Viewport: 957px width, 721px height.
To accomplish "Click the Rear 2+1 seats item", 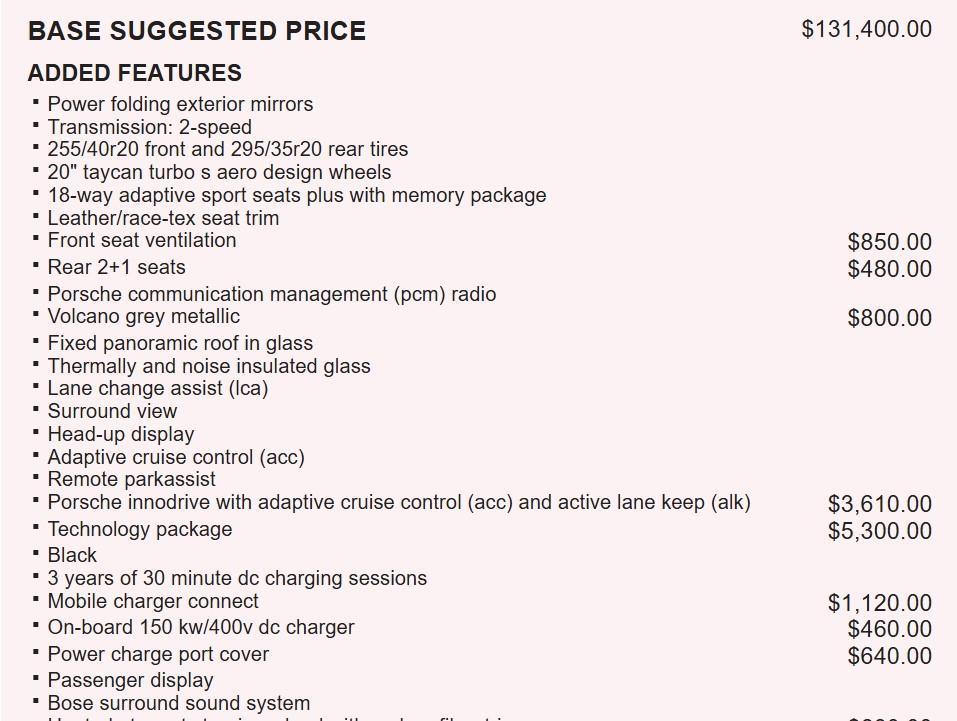I will point(116,267).
